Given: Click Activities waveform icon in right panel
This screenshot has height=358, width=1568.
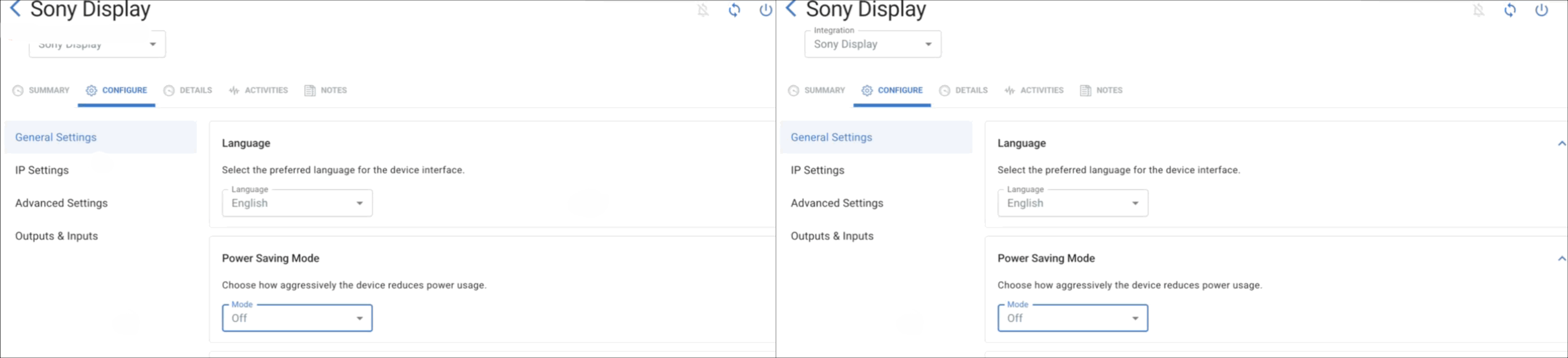Looking at the screenshot, I should (x=1010, y=90).
